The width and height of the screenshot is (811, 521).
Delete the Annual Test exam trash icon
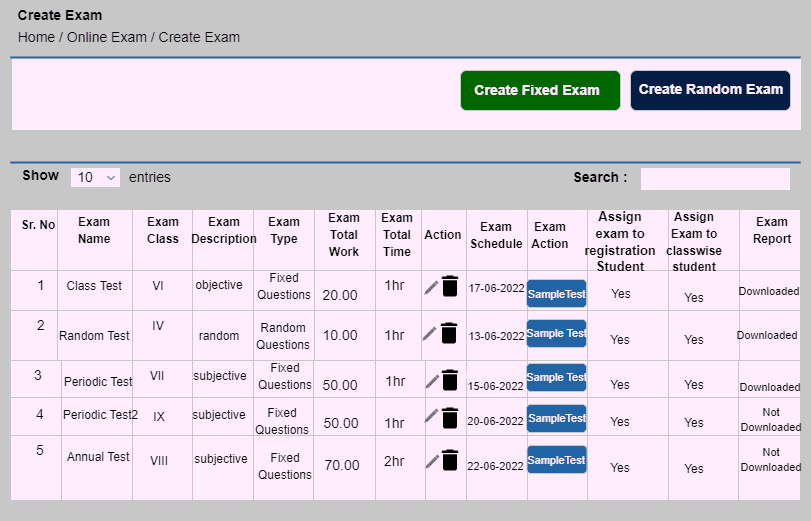[450, 460]
